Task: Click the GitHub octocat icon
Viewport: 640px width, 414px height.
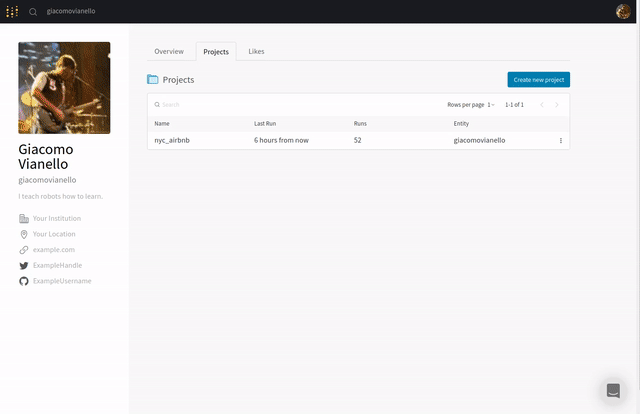Action: 24,281
